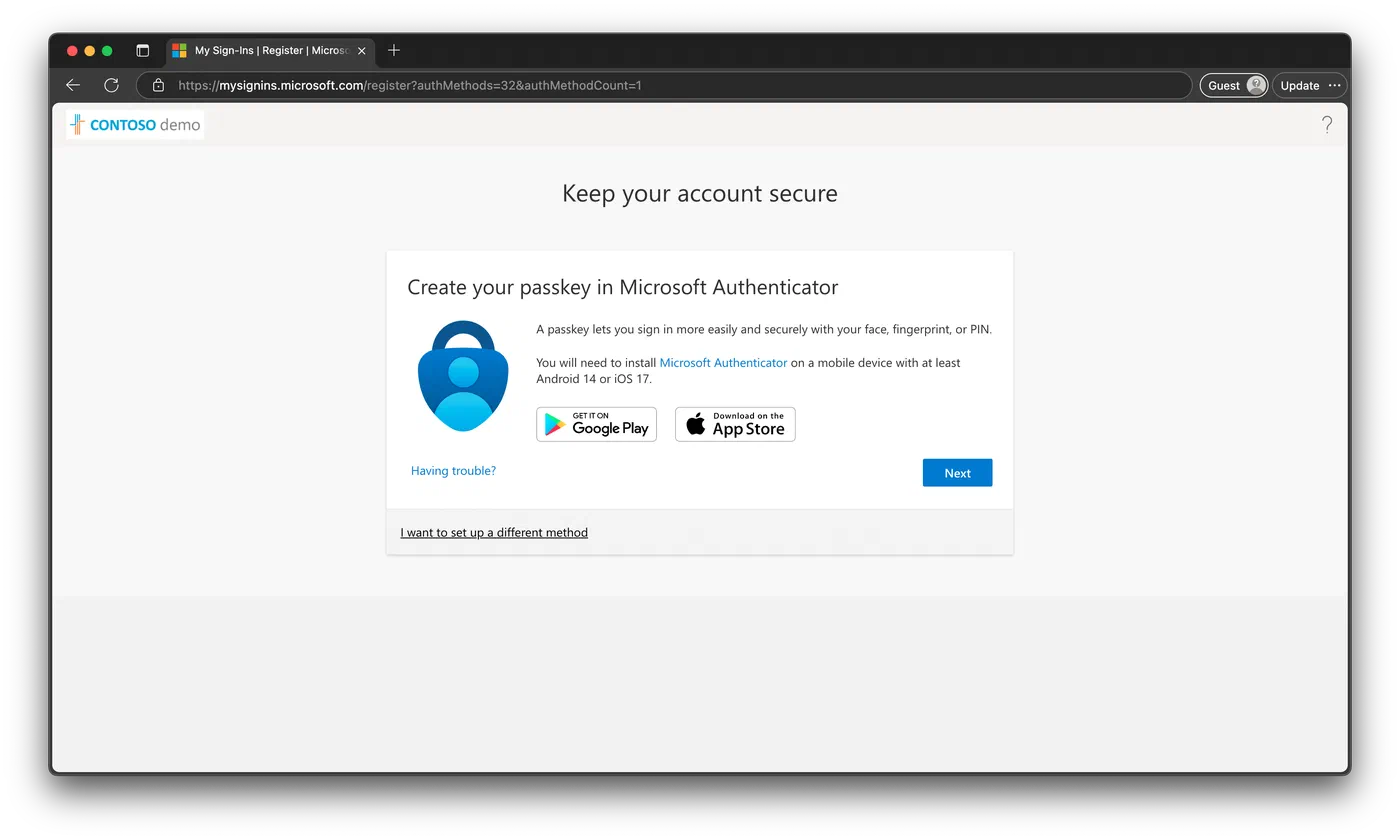Click the macOS green fullscreen window button

coord(107,51)
